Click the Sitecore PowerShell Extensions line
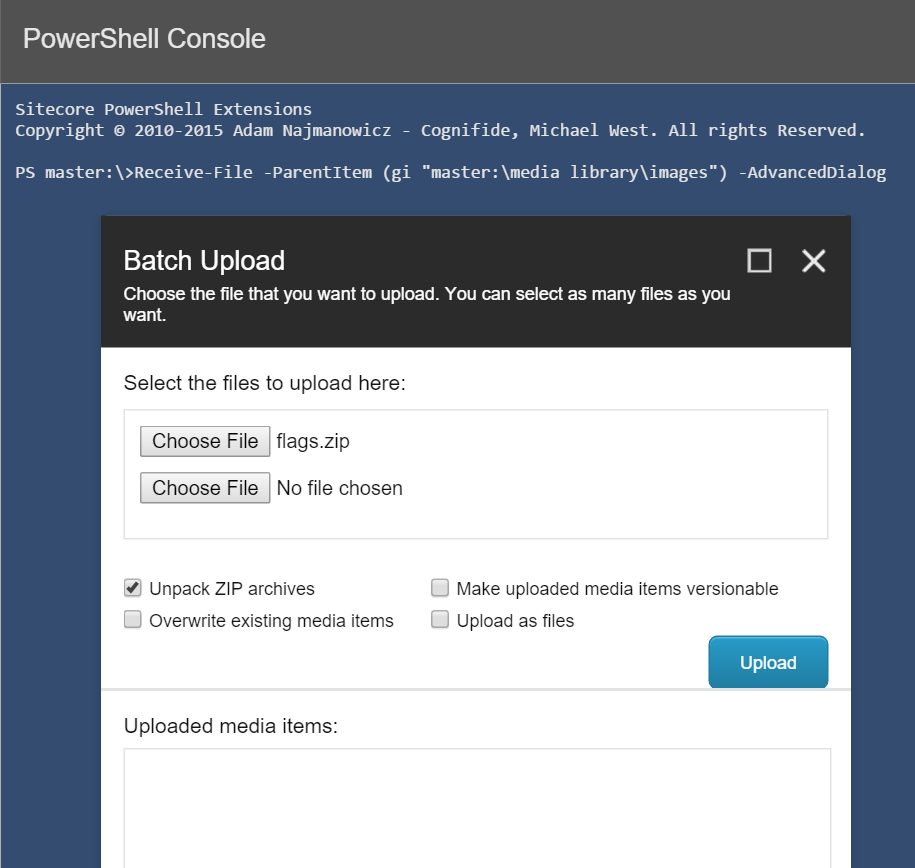 163,109
